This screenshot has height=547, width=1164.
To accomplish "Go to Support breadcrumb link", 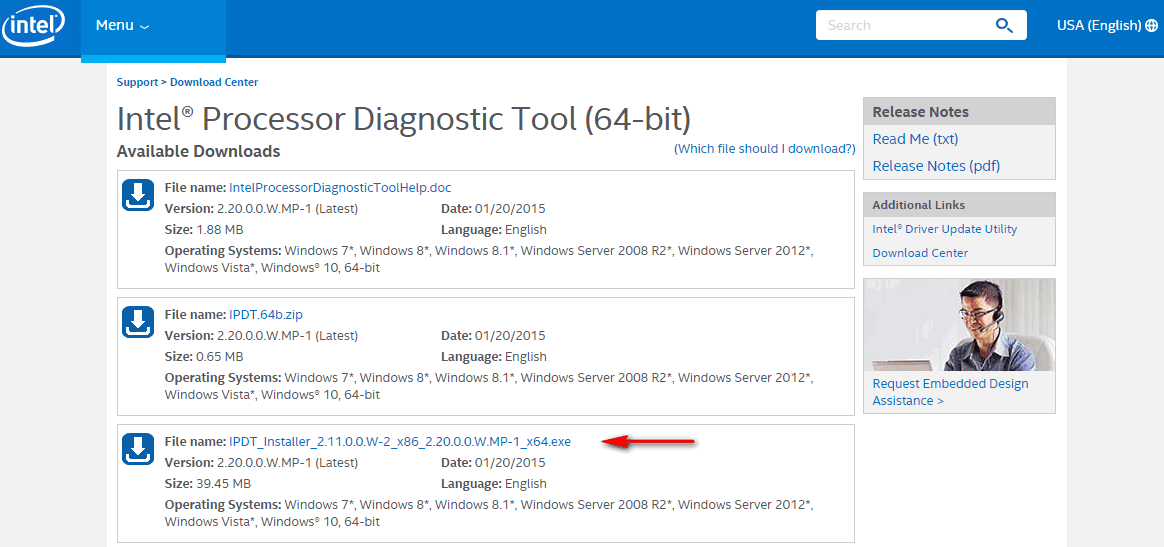I will pos(137,82).
